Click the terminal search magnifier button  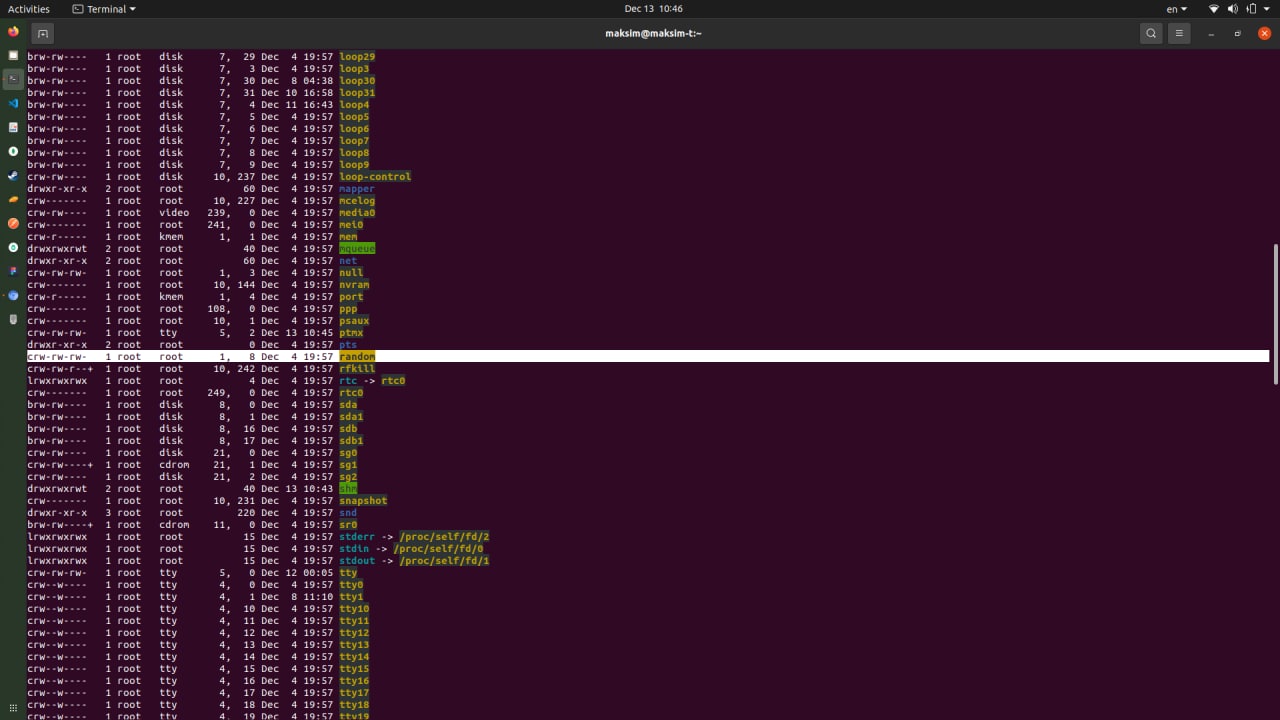(x=1151, y=33)
